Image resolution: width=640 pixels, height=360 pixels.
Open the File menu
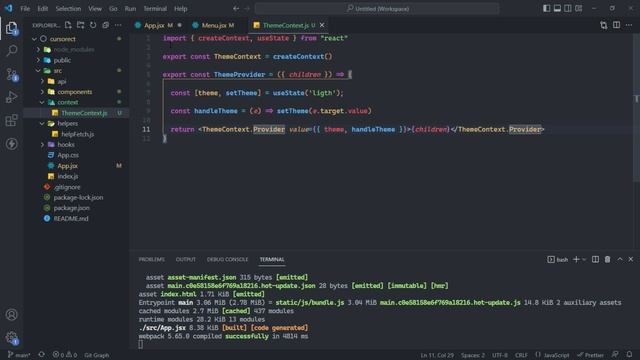(25, 9)
